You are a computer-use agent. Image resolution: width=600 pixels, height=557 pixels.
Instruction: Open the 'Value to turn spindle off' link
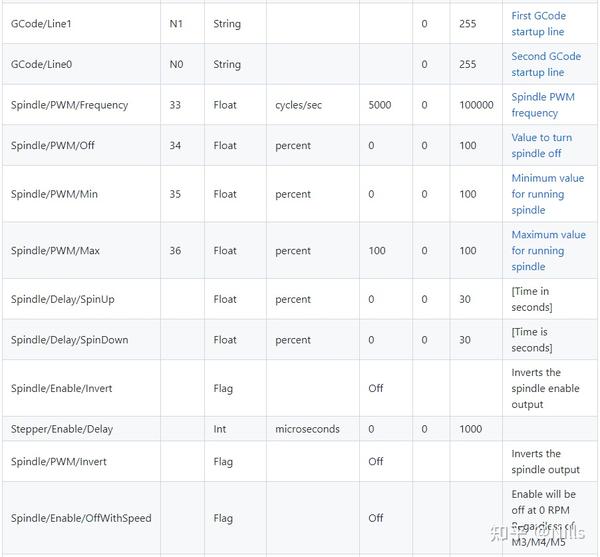541,145
